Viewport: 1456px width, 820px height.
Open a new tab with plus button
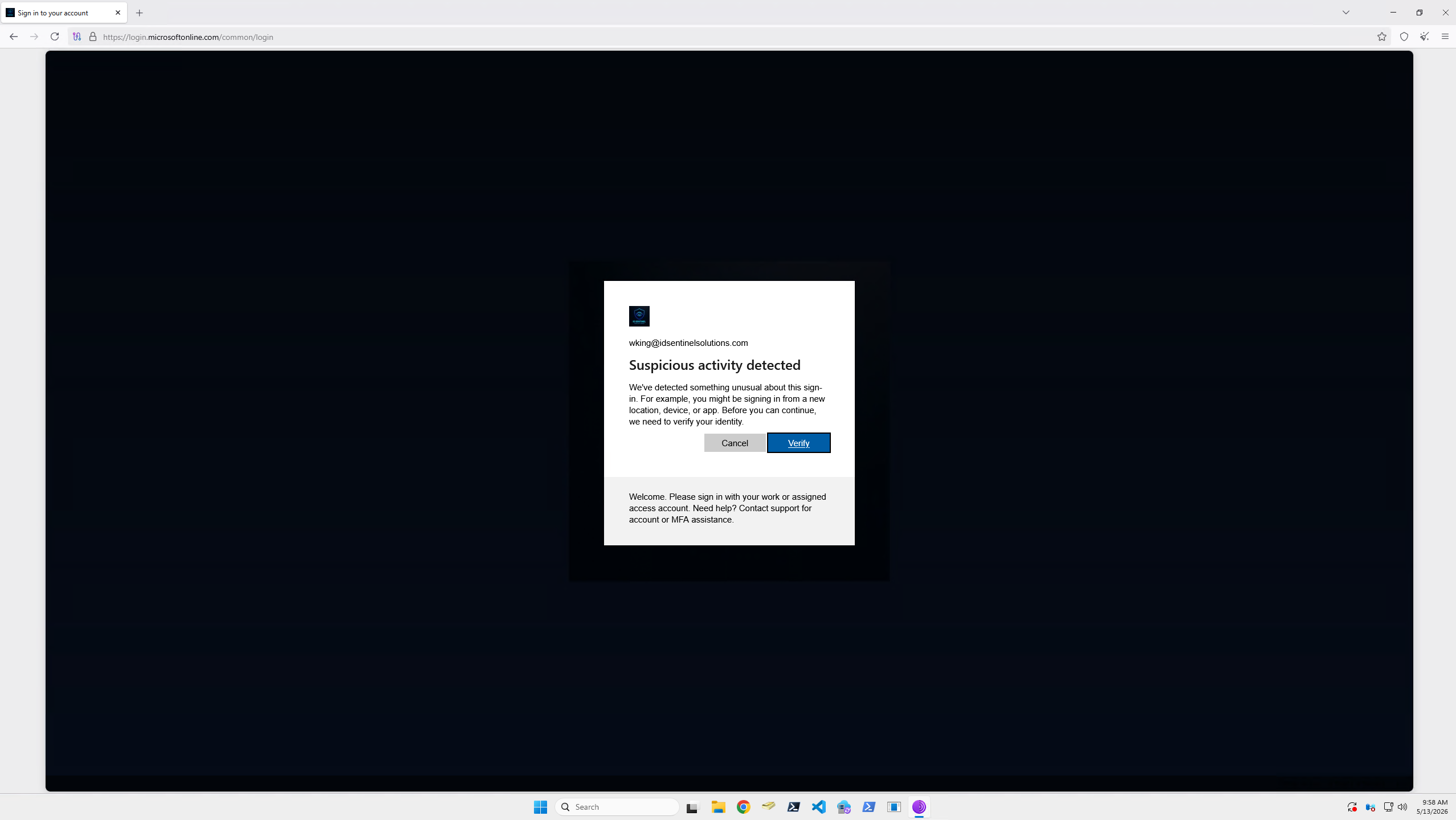coord(140,13)
